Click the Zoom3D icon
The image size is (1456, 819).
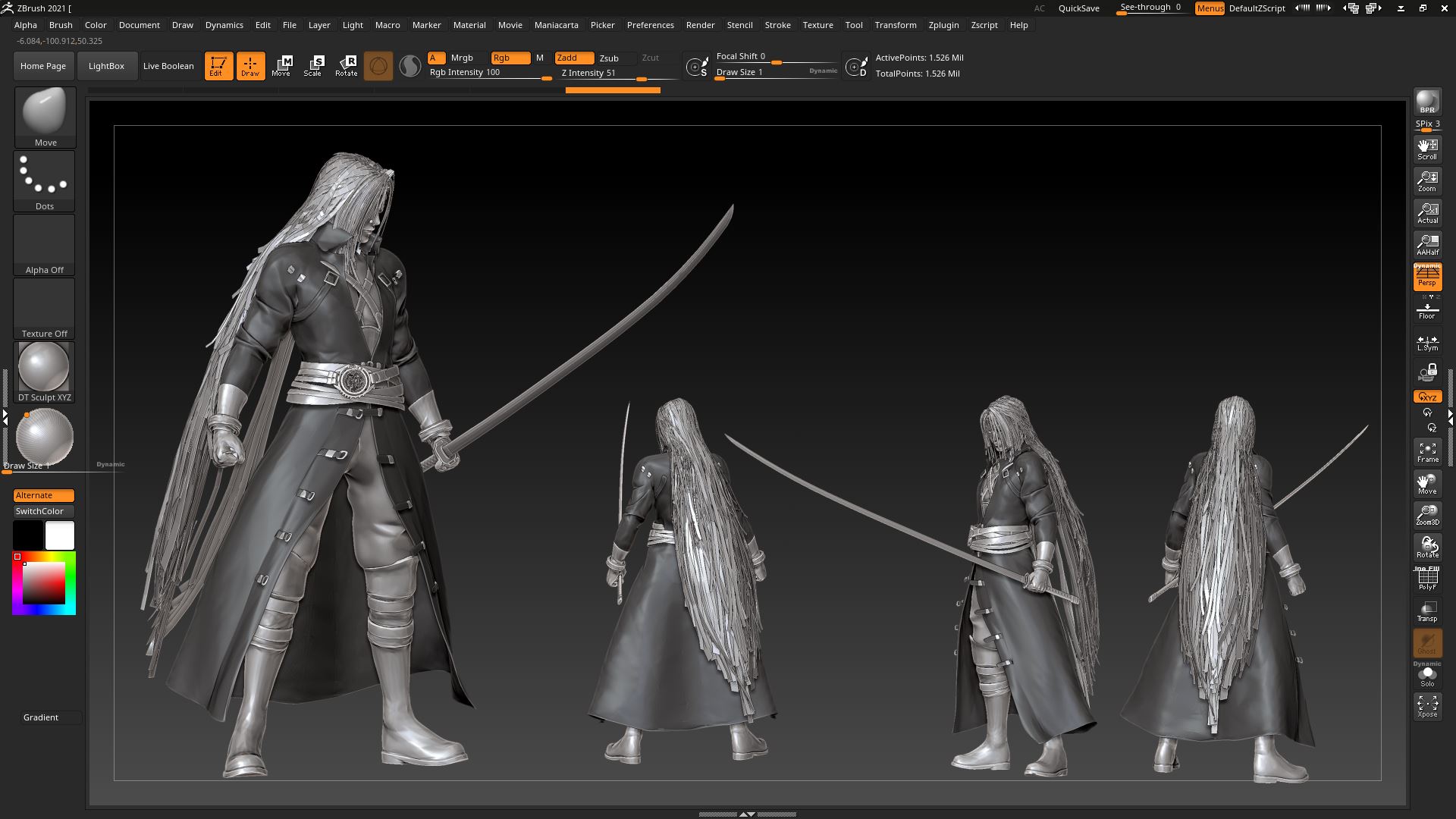1427,516
